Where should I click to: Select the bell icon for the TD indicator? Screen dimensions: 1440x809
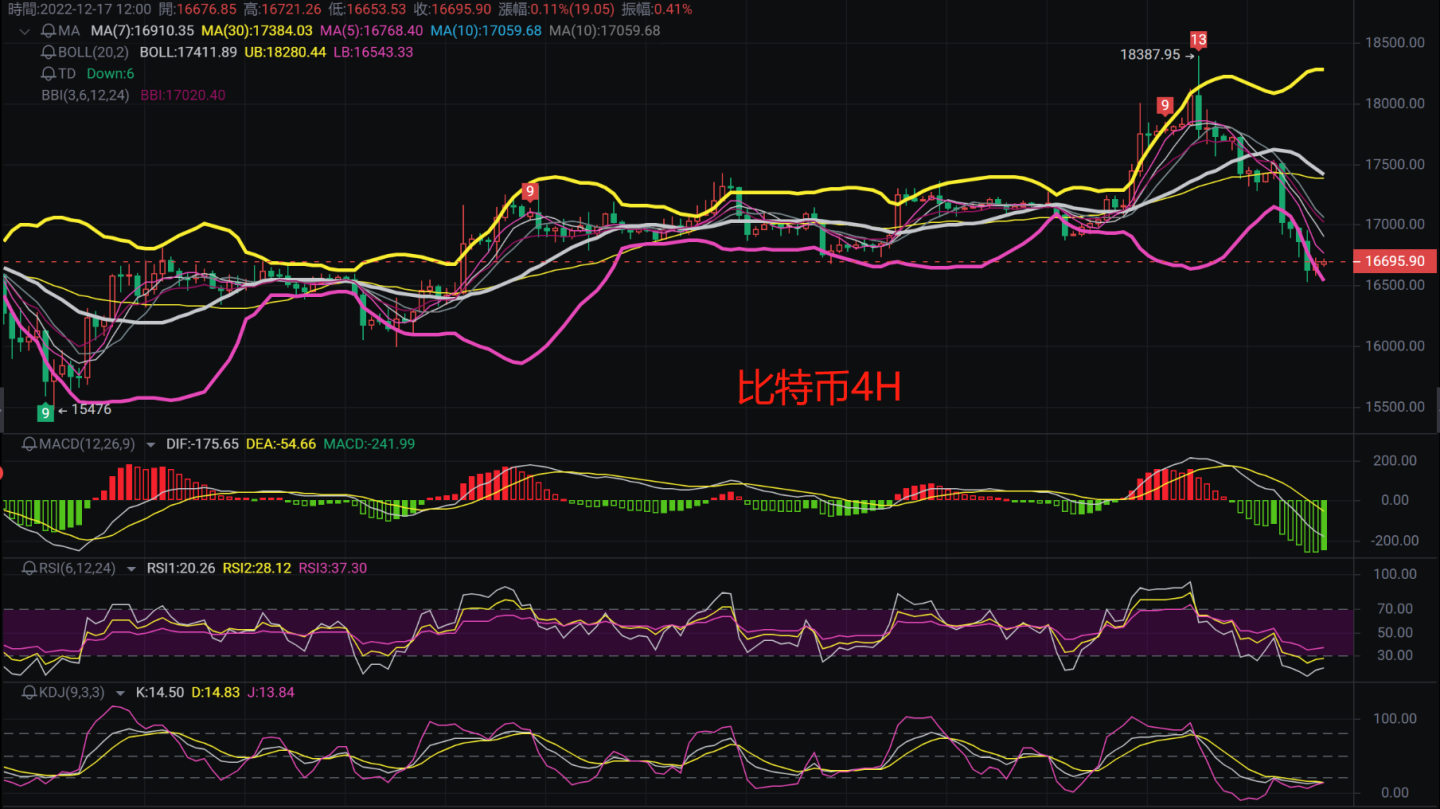[x=48, y=73]
